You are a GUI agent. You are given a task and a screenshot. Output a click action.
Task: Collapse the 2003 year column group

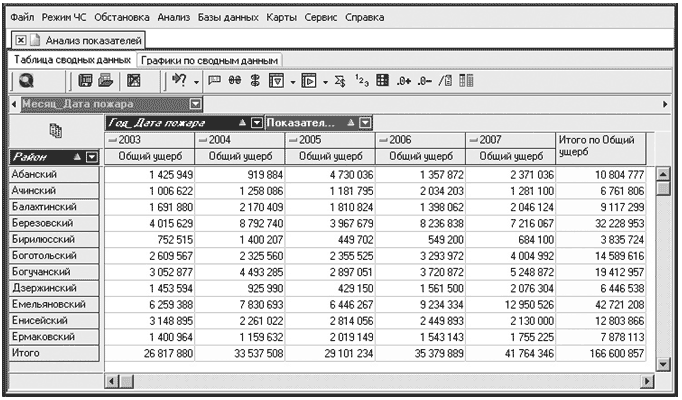(111, 140)
